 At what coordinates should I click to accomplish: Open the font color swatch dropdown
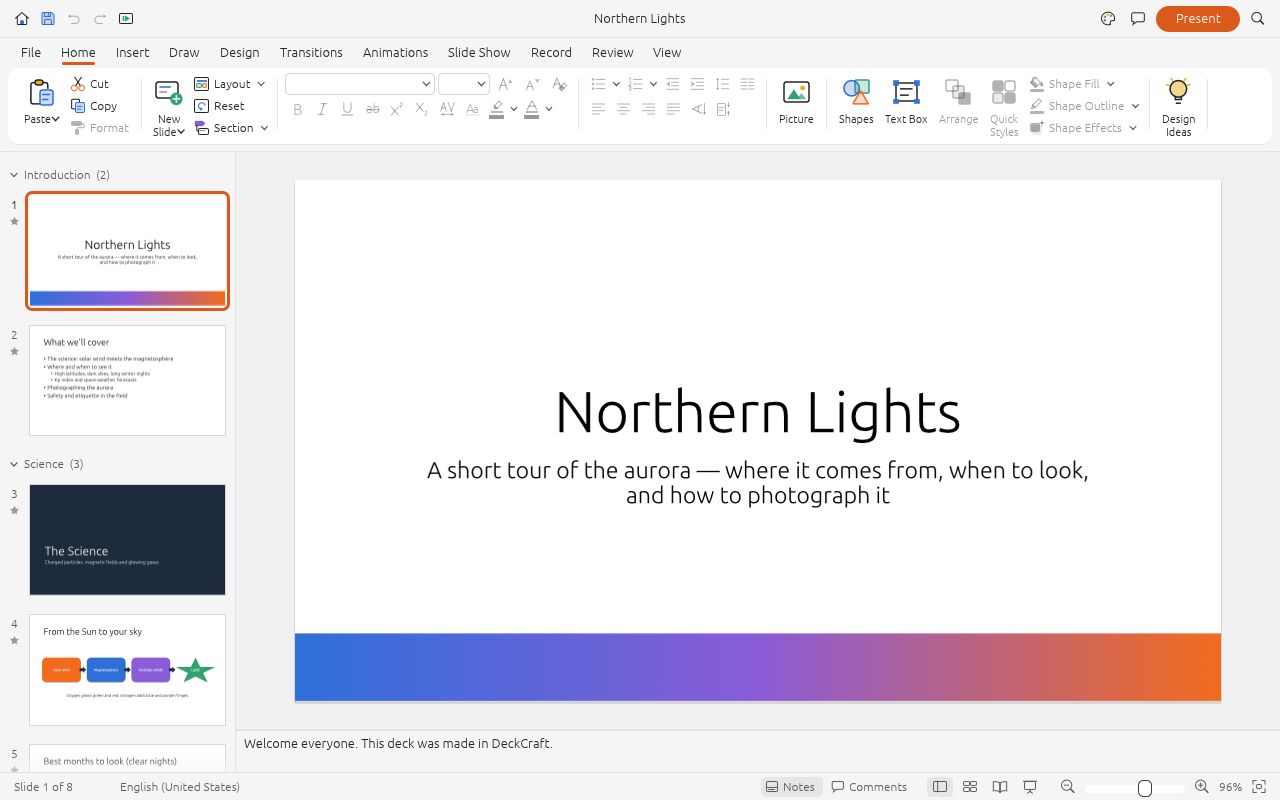(549, 109)
